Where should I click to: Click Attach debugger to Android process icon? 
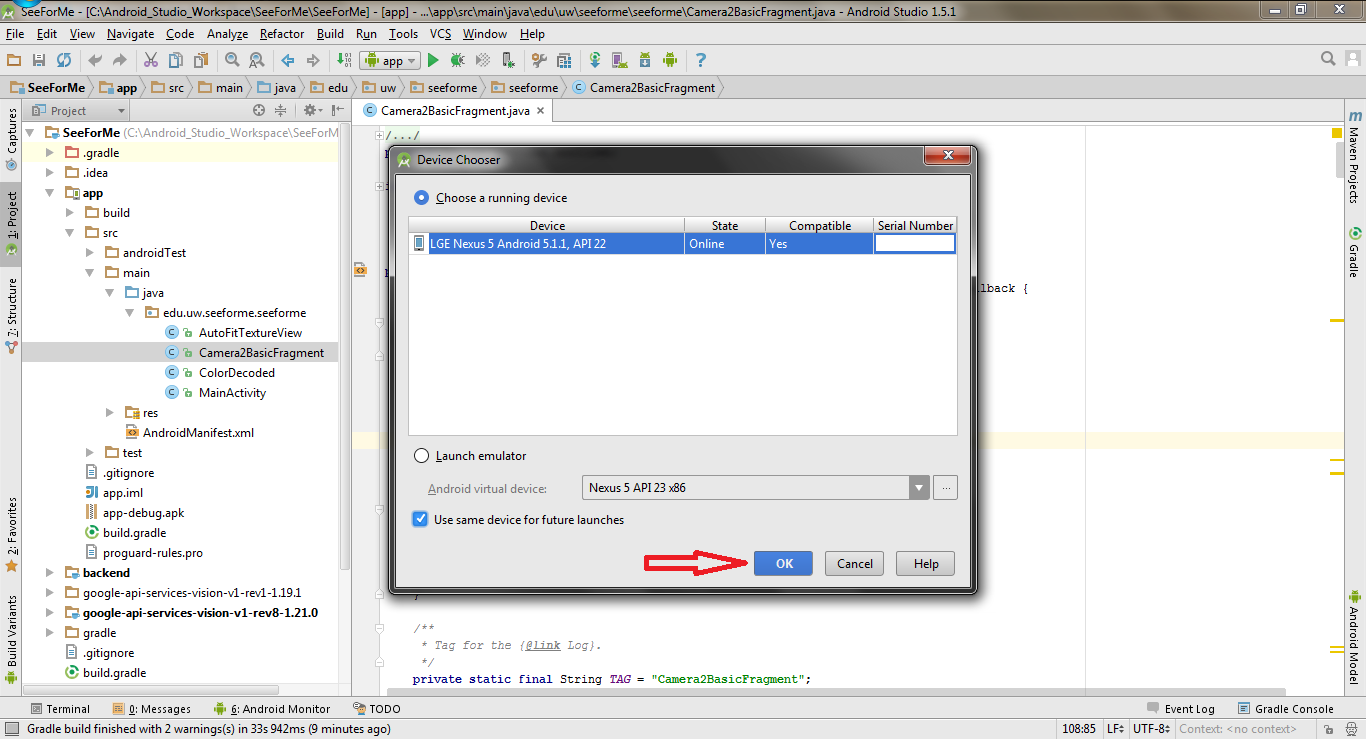pos(508,60)
